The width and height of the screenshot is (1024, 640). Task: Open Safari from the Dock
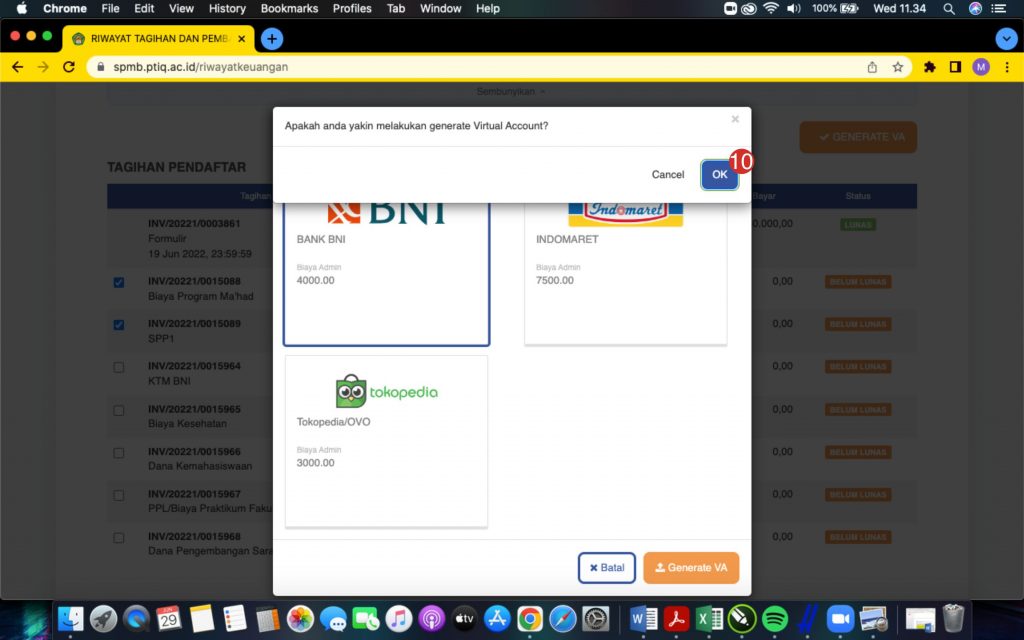[x=562, y=619]
